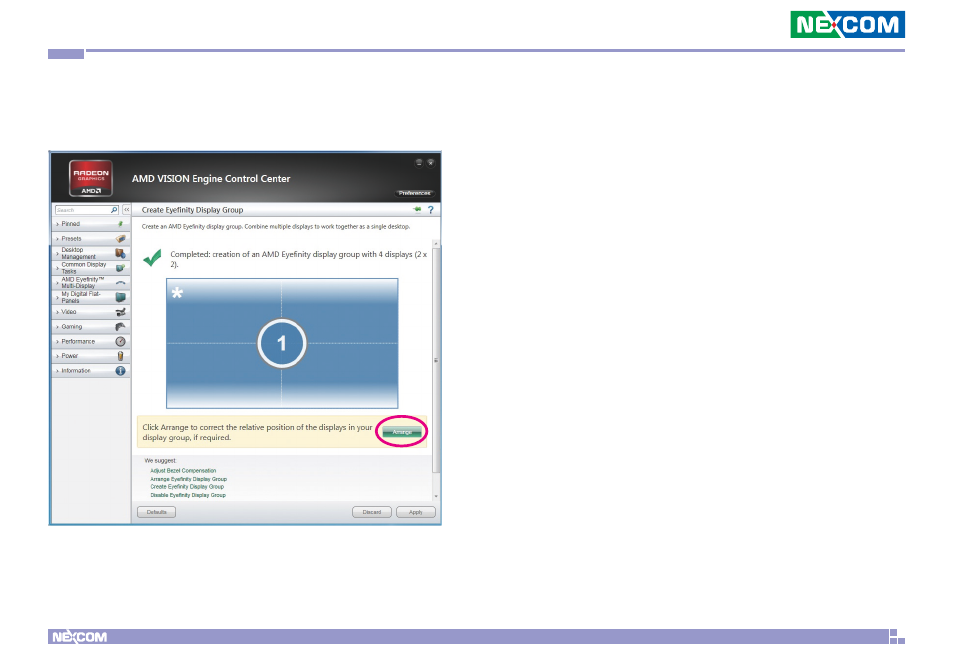Expand the AMD Eyefinity Multi-Display chevron
The image size is (954, 671).
pos(57,283)
